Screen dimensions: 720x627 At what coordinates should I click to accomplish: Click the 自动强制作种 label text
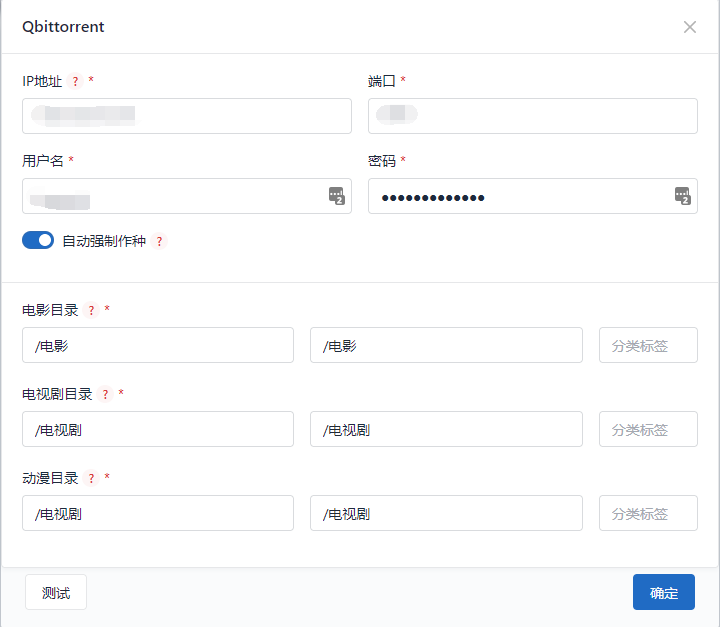[104, 241]
